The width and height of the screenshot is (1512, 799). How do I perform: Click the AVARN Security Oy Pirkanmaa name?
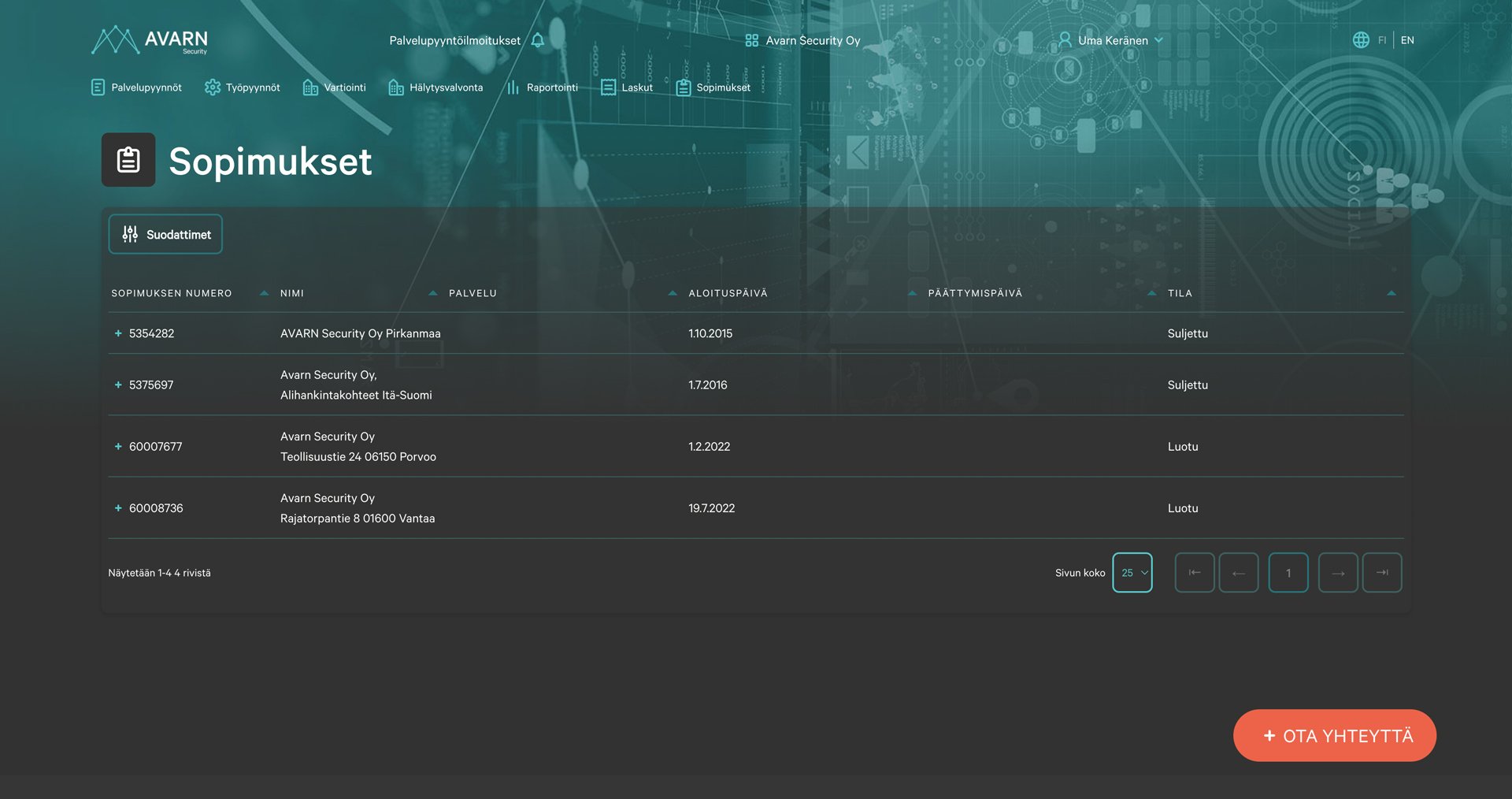click(361, 333)
